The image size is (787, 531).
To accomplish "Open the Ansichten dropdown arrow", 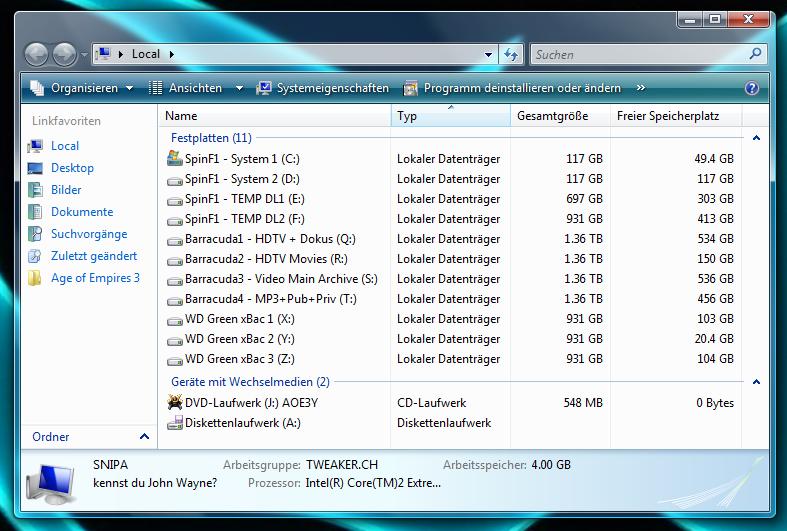I will click(x=239, y=88).
